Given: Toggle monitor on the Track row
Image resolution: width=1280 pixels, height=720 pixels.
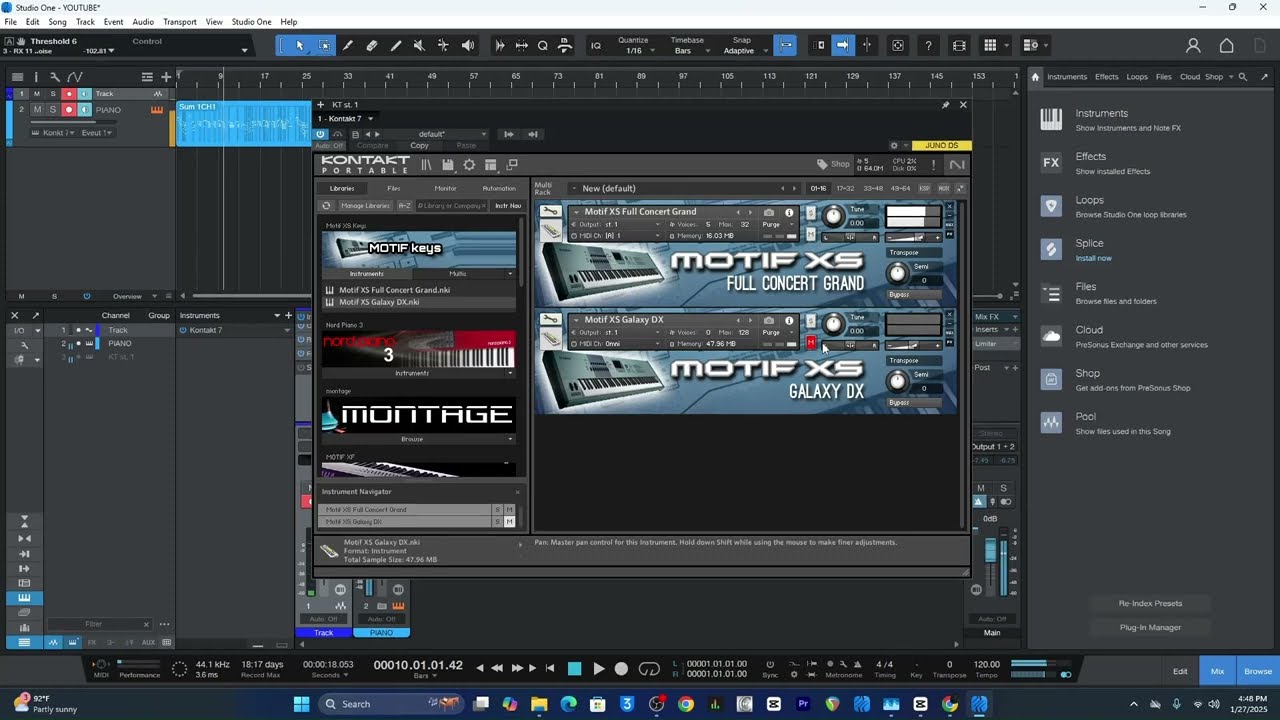Looking at the screenshot, I should tap(84, 94).
